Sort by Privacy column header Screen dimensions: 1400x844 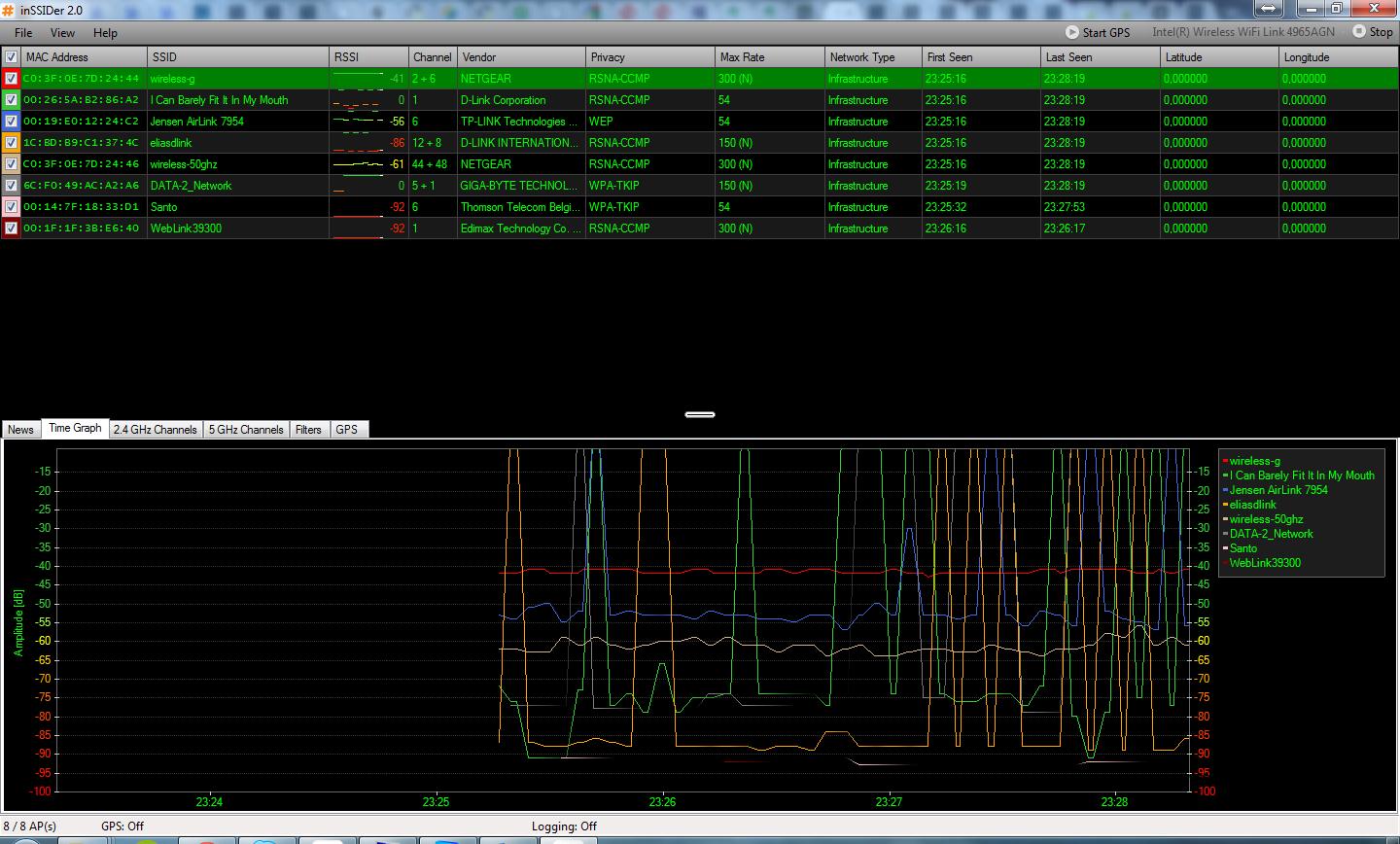650,57
